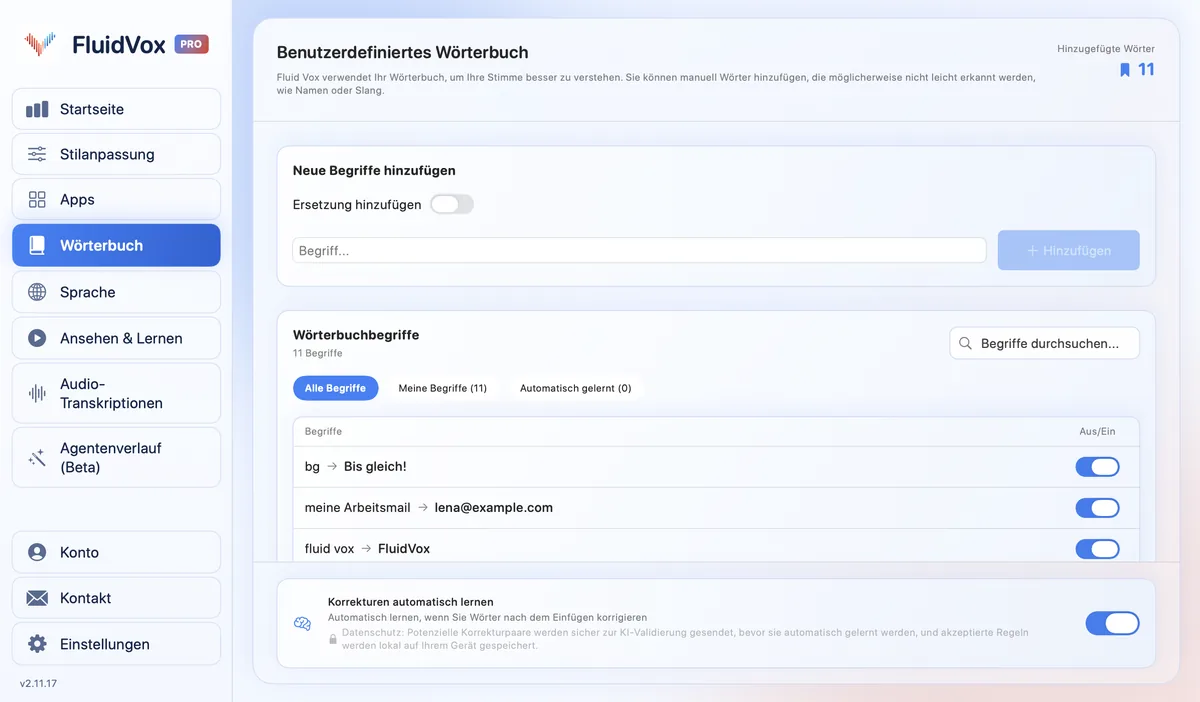Open Ansehen & Lernen section
The height and width of the screenshot is (702, 1200).
pyautogui.click(x=116, y=338)
